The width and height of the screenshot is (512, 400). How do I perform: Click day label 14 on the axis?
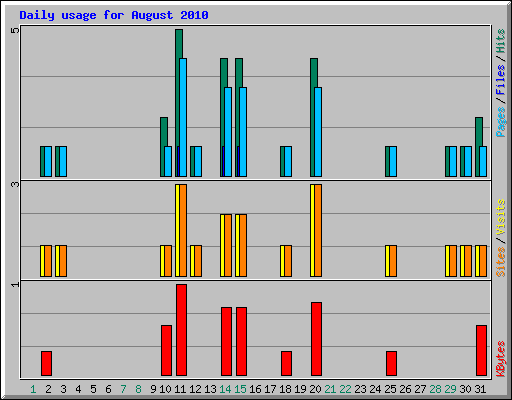pos(225,389)
